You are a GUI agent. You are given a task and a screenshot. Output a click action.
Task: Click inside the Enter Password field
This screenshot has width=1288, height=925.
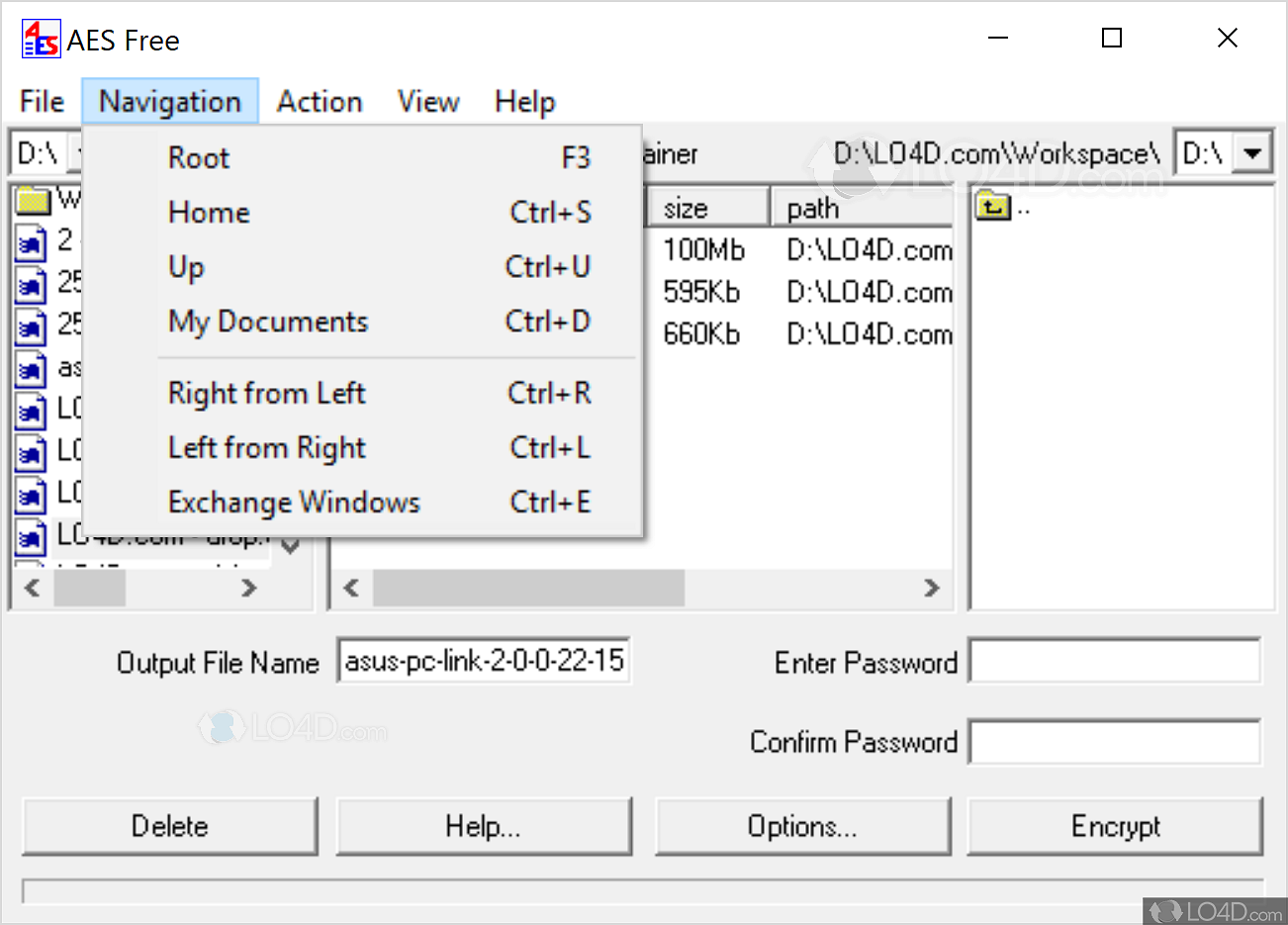[x=1114, y=662]
